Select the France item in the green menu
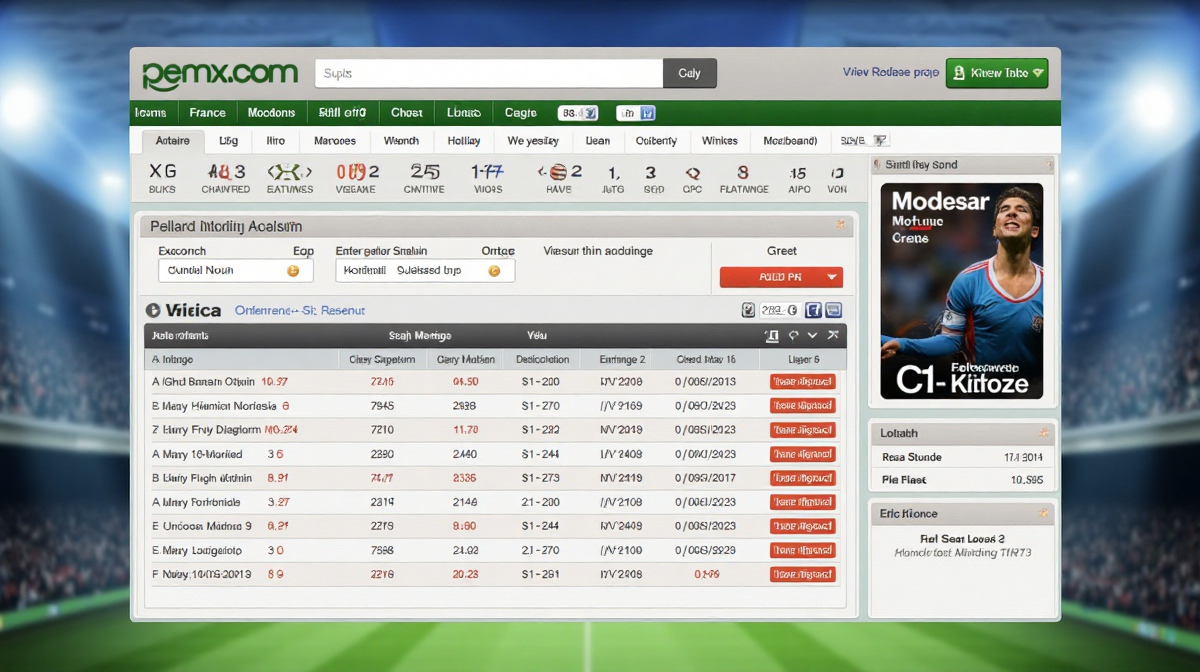The image size is (1200, 672). (x=207, y=113)
